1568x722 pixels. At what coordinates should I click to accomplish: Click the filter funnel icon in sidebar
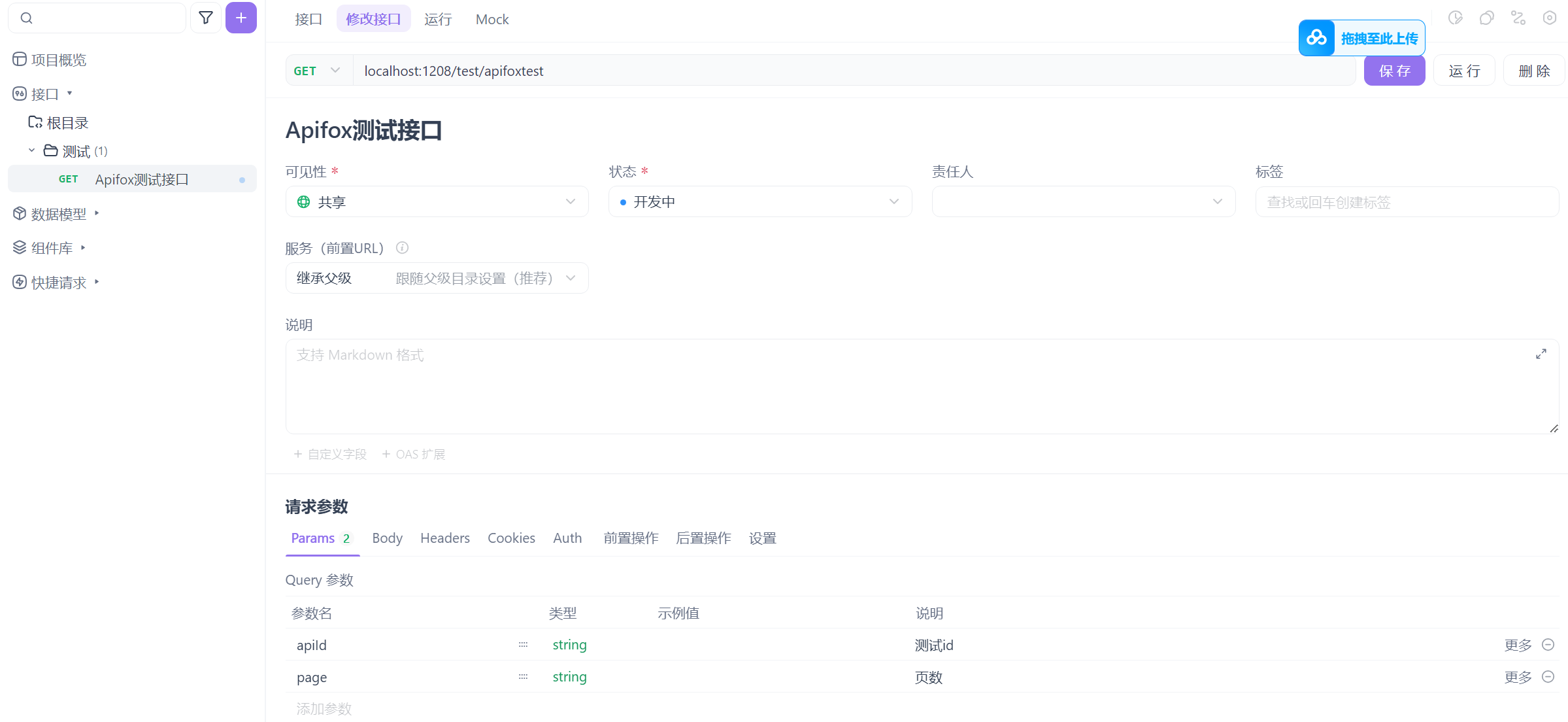point(206,18)
